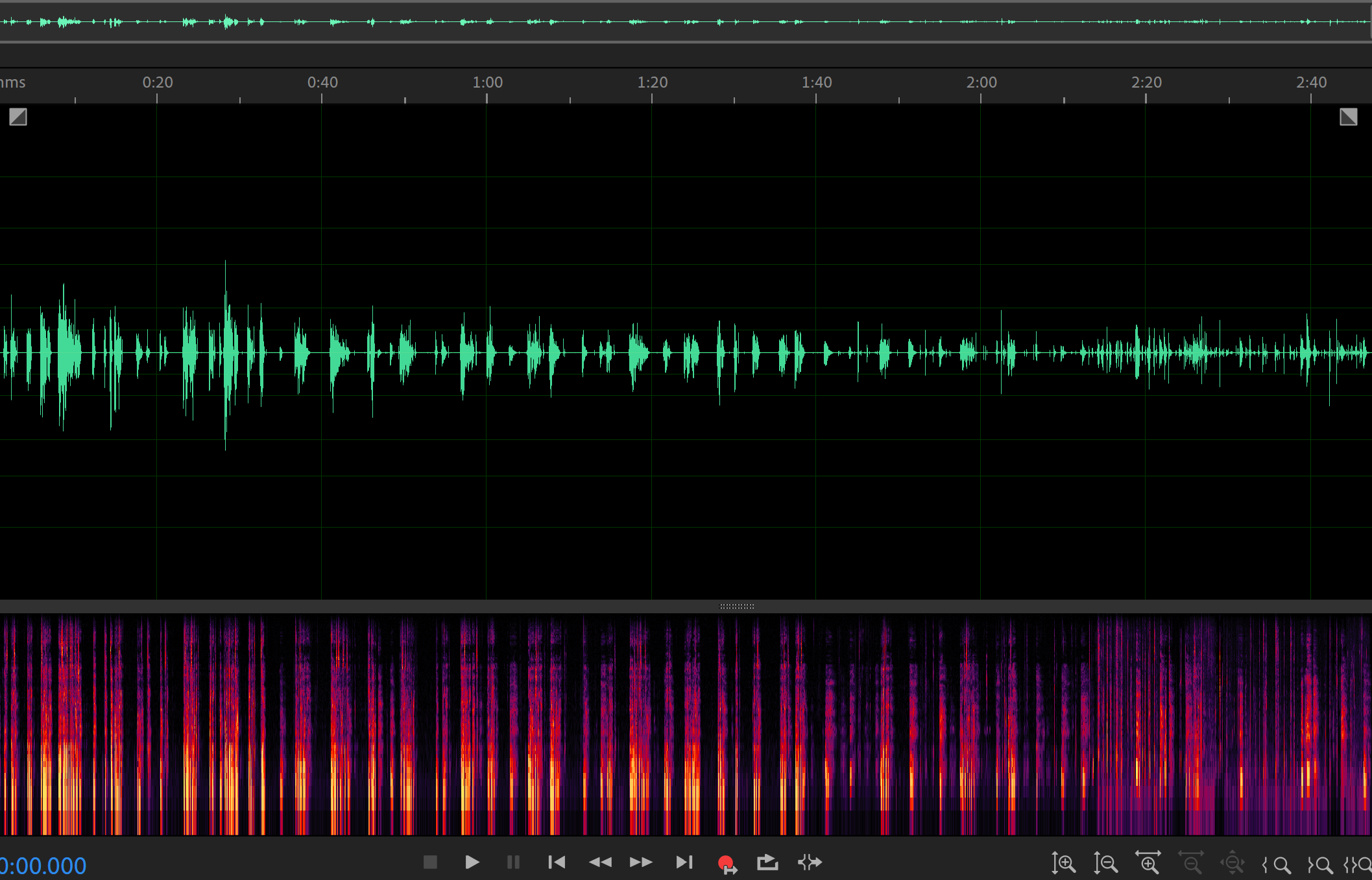Click the overview waveform navigator strip at top

click(686, 22)
